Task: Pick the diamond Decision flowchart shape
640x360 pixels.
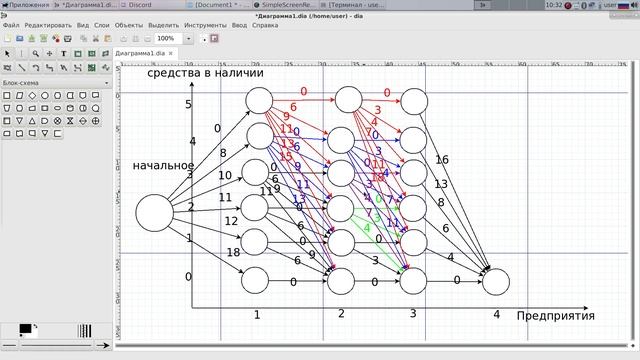Action: [x=32, y=96]
